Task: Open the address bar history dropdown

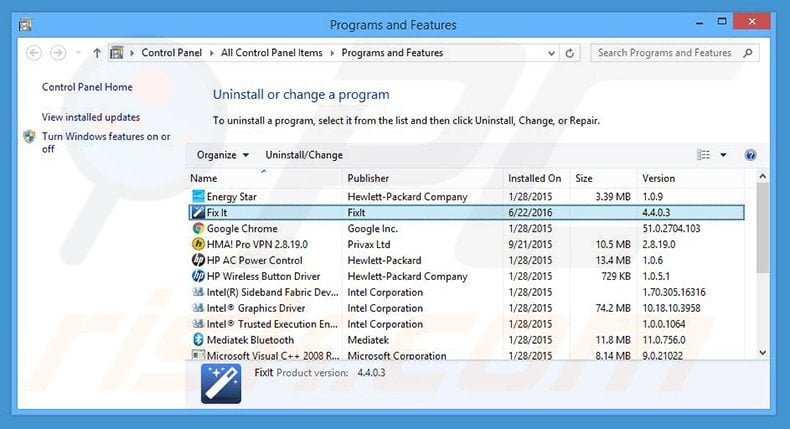Action: point(551,53)
